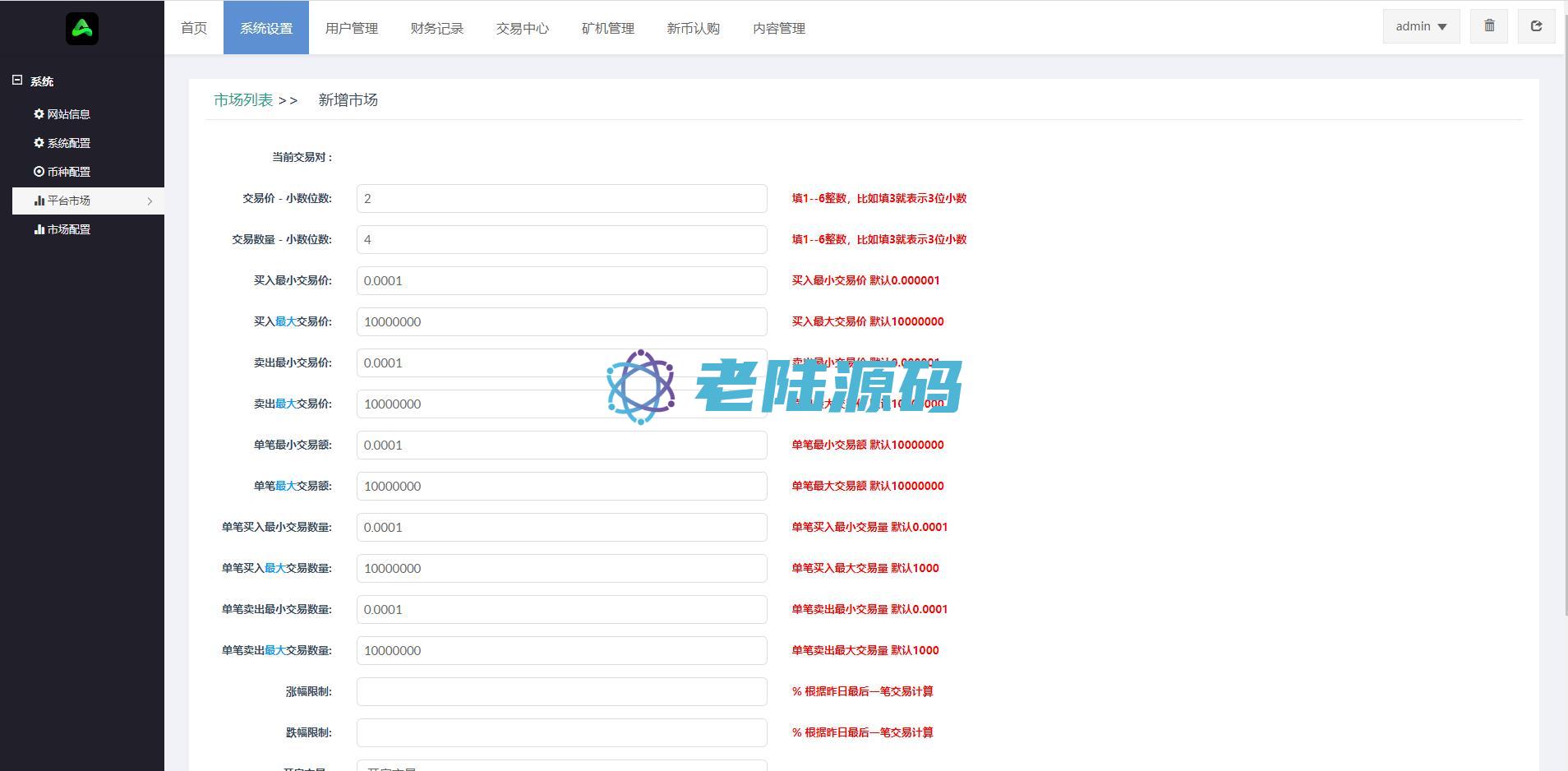Open the 交易中心 menu tab

click(x=523, y=28)
